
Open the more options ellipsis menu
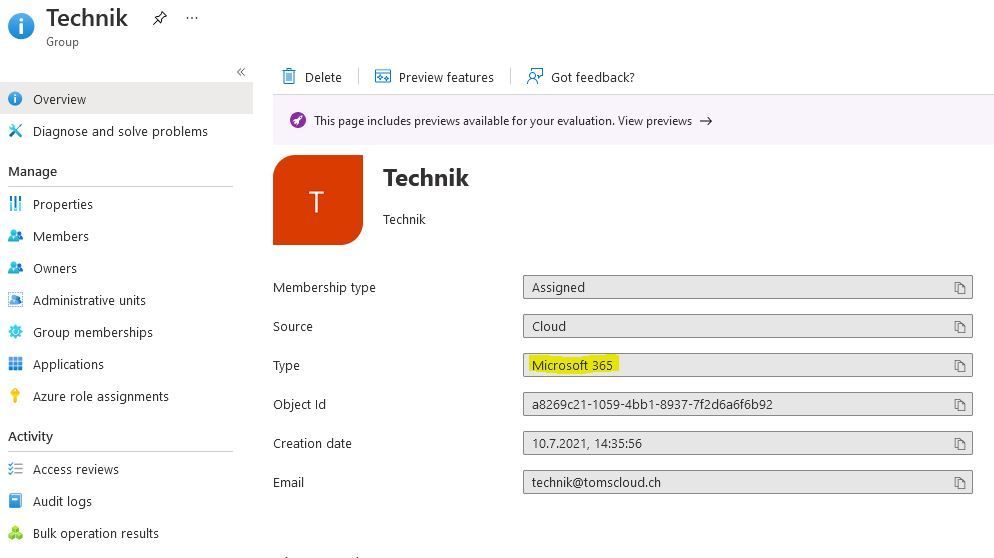(x=192, y=18)
